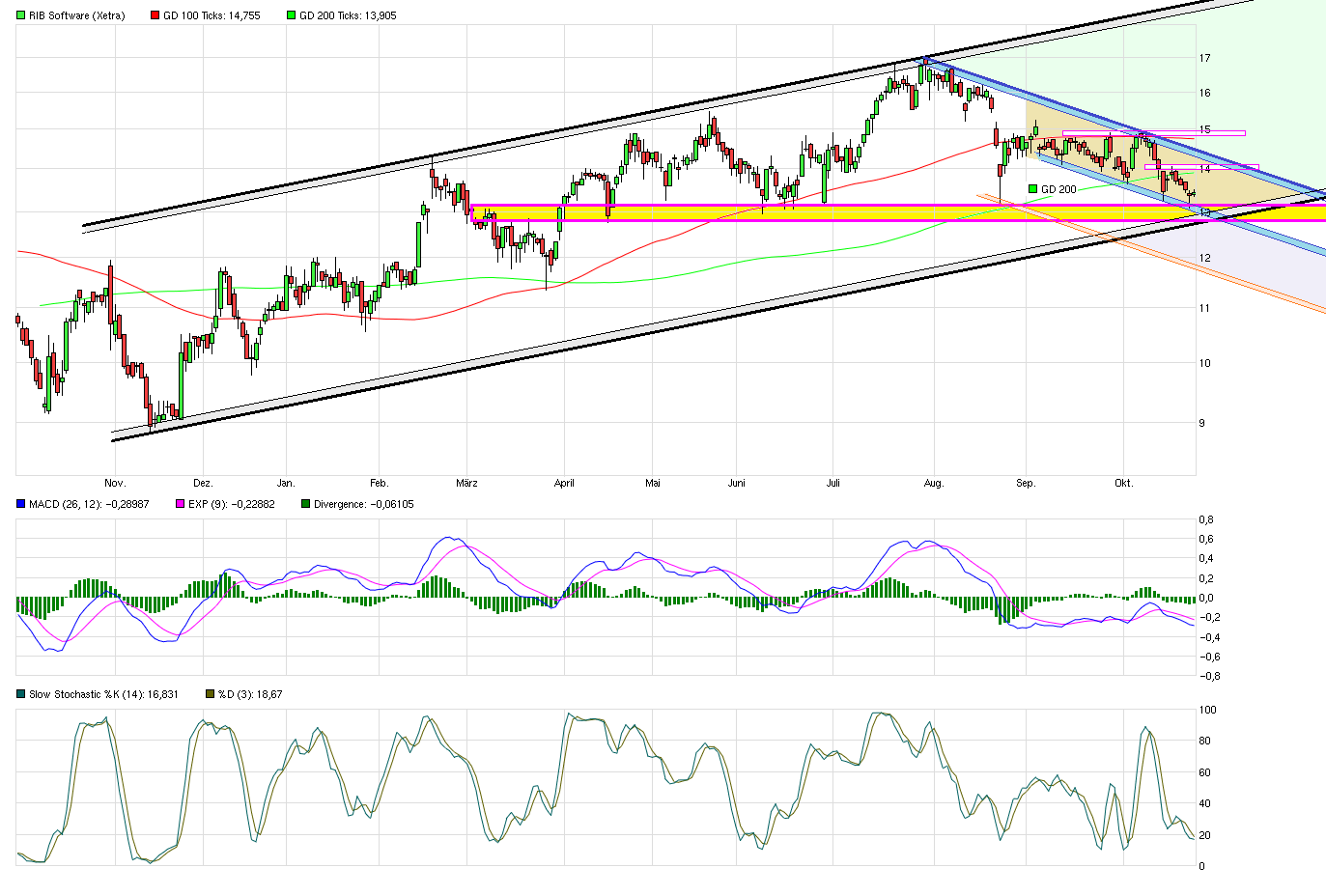Select the '%D (3): 18,67' label
This screenshot has height=896, width=1326.
(x=250, y=694)
